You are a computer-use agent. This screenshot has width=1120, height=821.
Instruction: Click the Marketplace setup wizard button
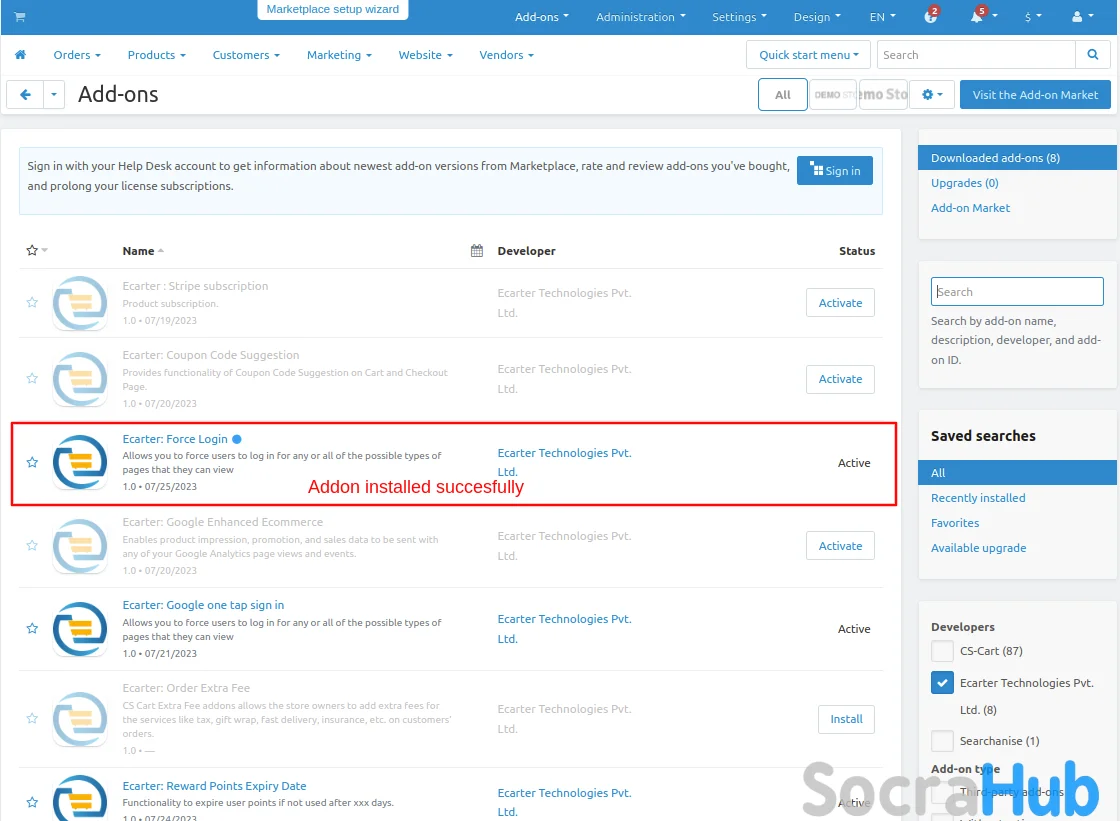click(x=333, y=9)
